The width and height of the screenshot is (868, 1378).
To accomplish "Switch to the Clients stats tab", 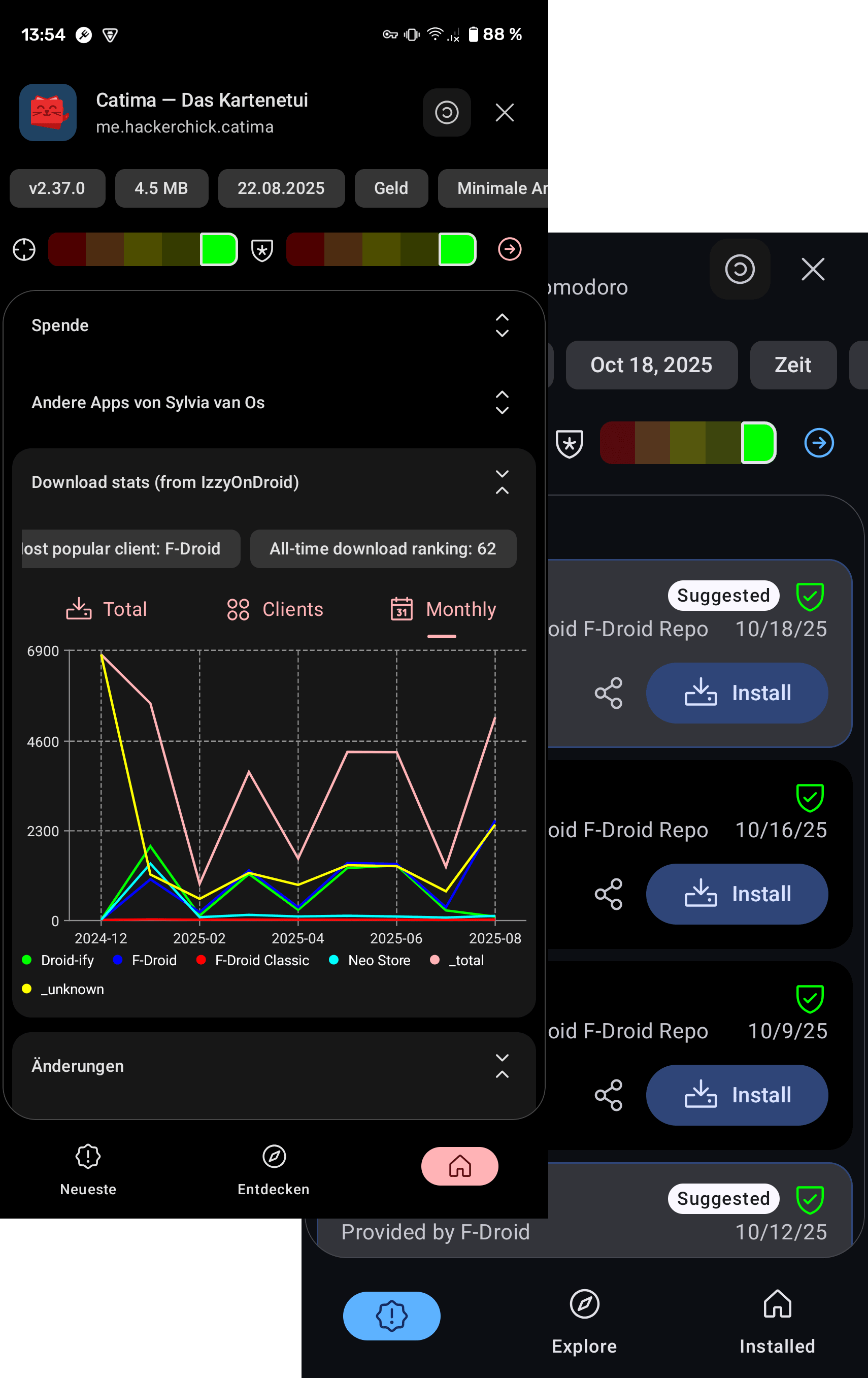I will point(275,609).
